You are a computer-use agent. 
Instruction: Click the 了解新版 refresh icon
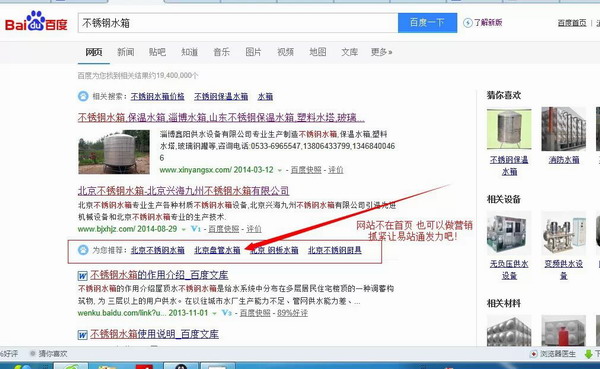(468, 23)
